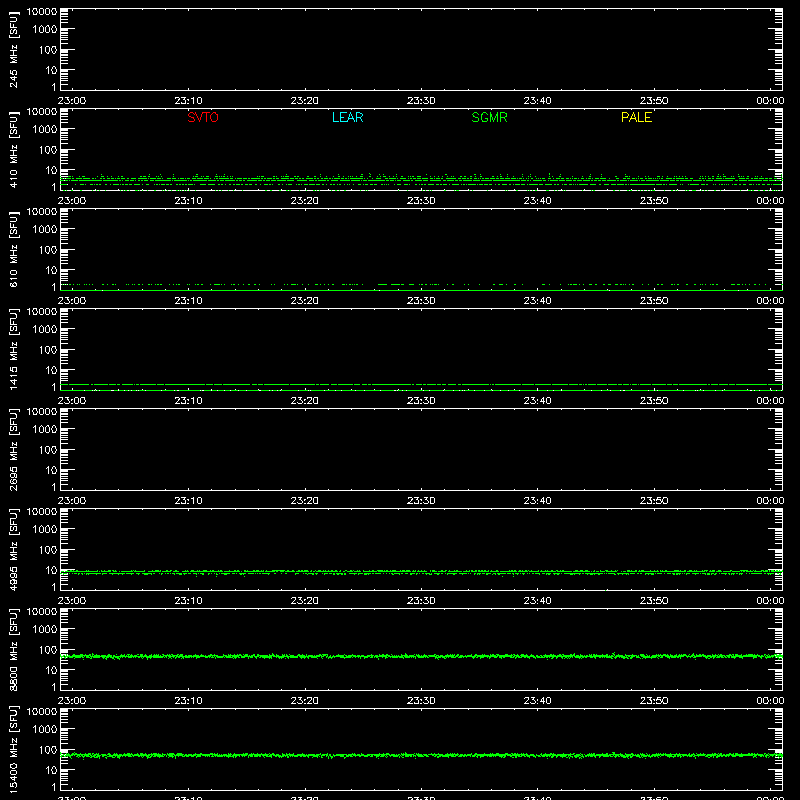Image resolution: width=800 pixels, height=800 pixels.
Task: Click the 10000 label on 245 MHz axis
Action: 42,12
